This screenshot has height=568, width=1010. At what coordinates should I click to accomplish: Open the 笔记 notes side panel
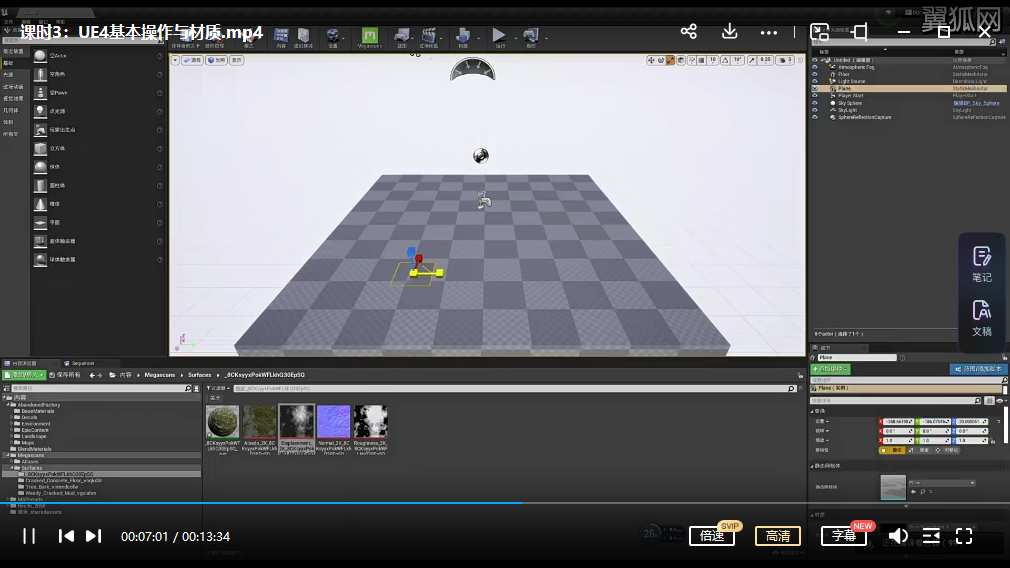point(982,264)
